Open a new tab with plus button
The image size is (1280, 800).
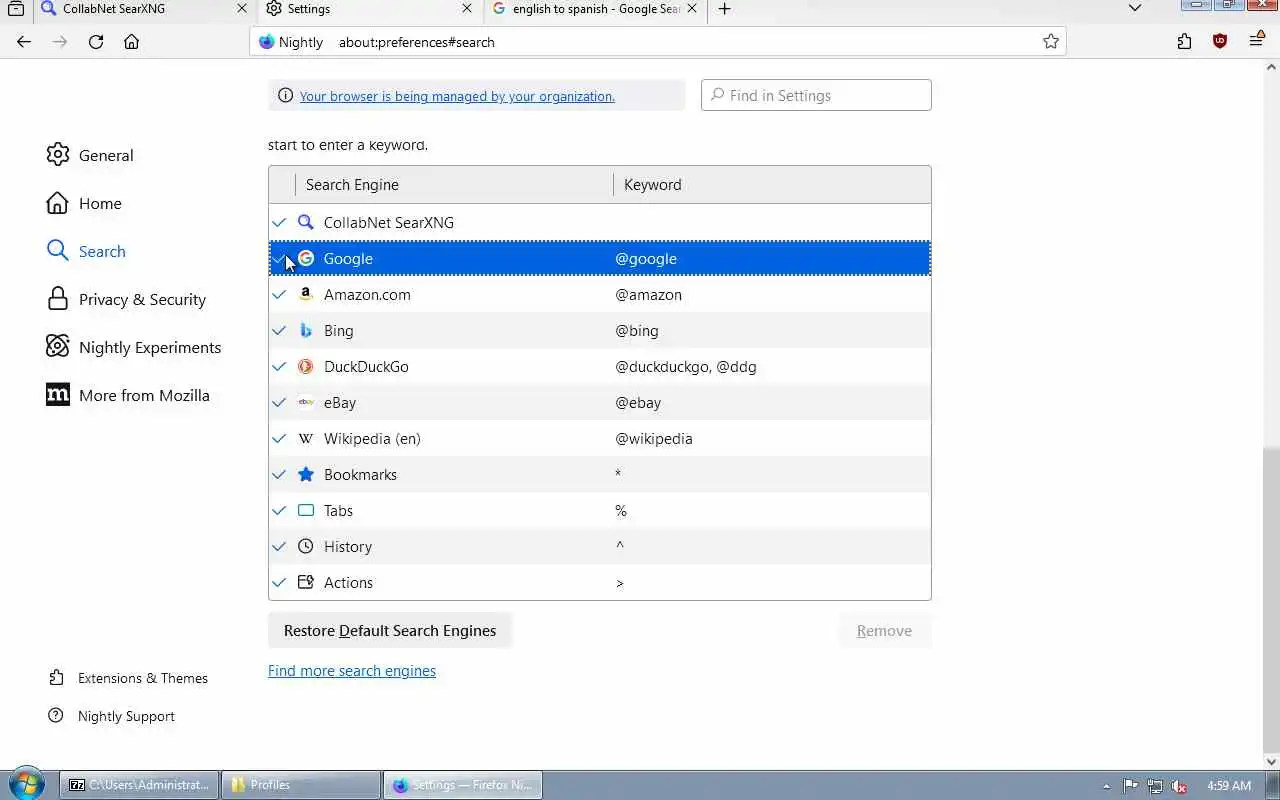point(725,9)
